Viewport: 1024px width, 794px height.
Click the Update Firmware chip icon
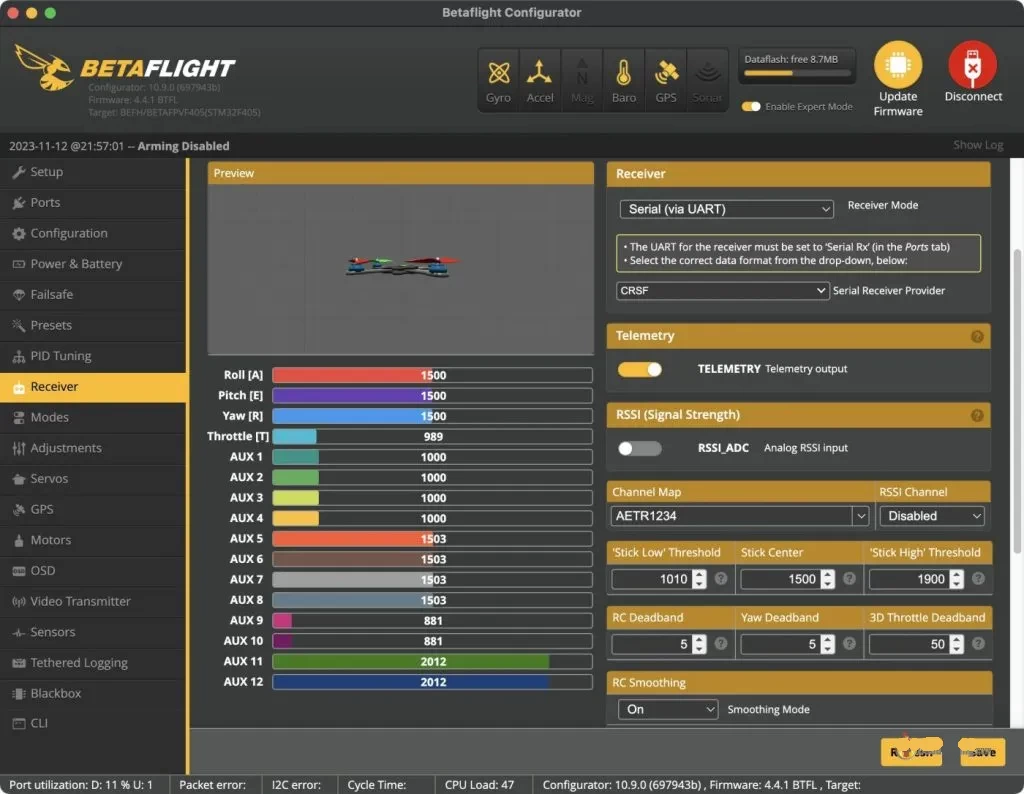point(898,65)
